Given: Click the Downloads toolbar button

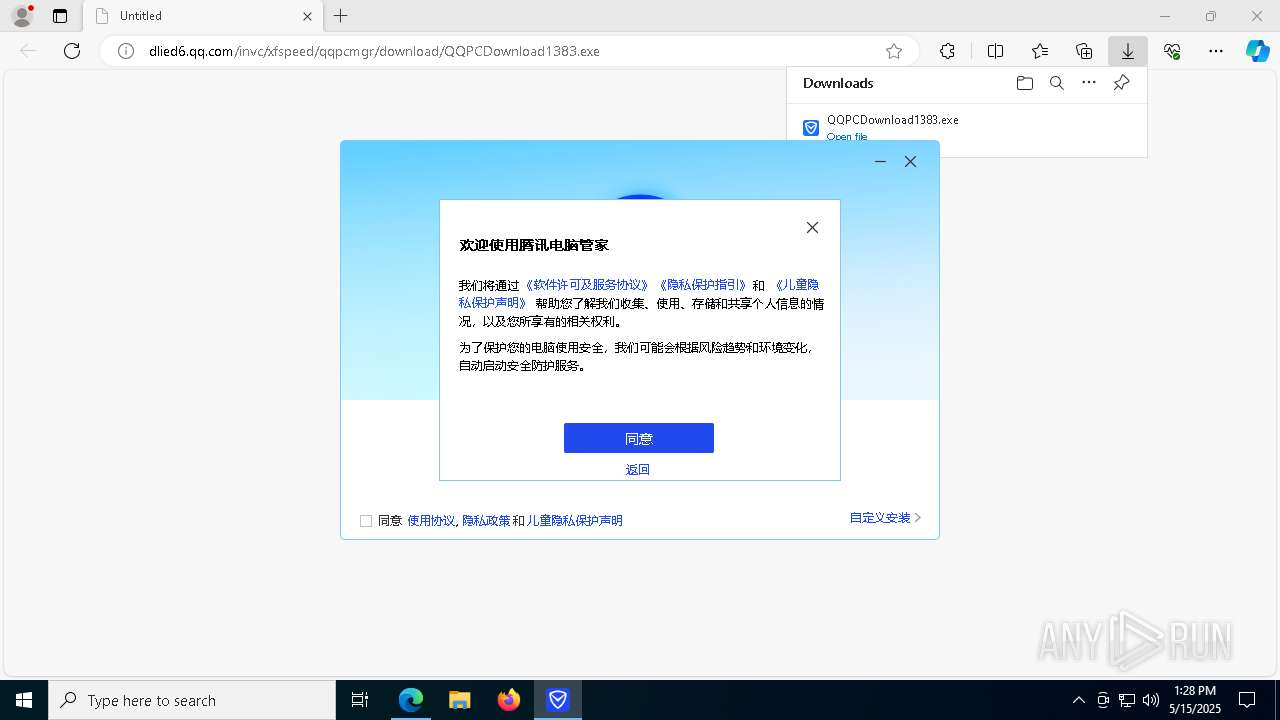Looking at the screenshot, I should pos(1127,51).
